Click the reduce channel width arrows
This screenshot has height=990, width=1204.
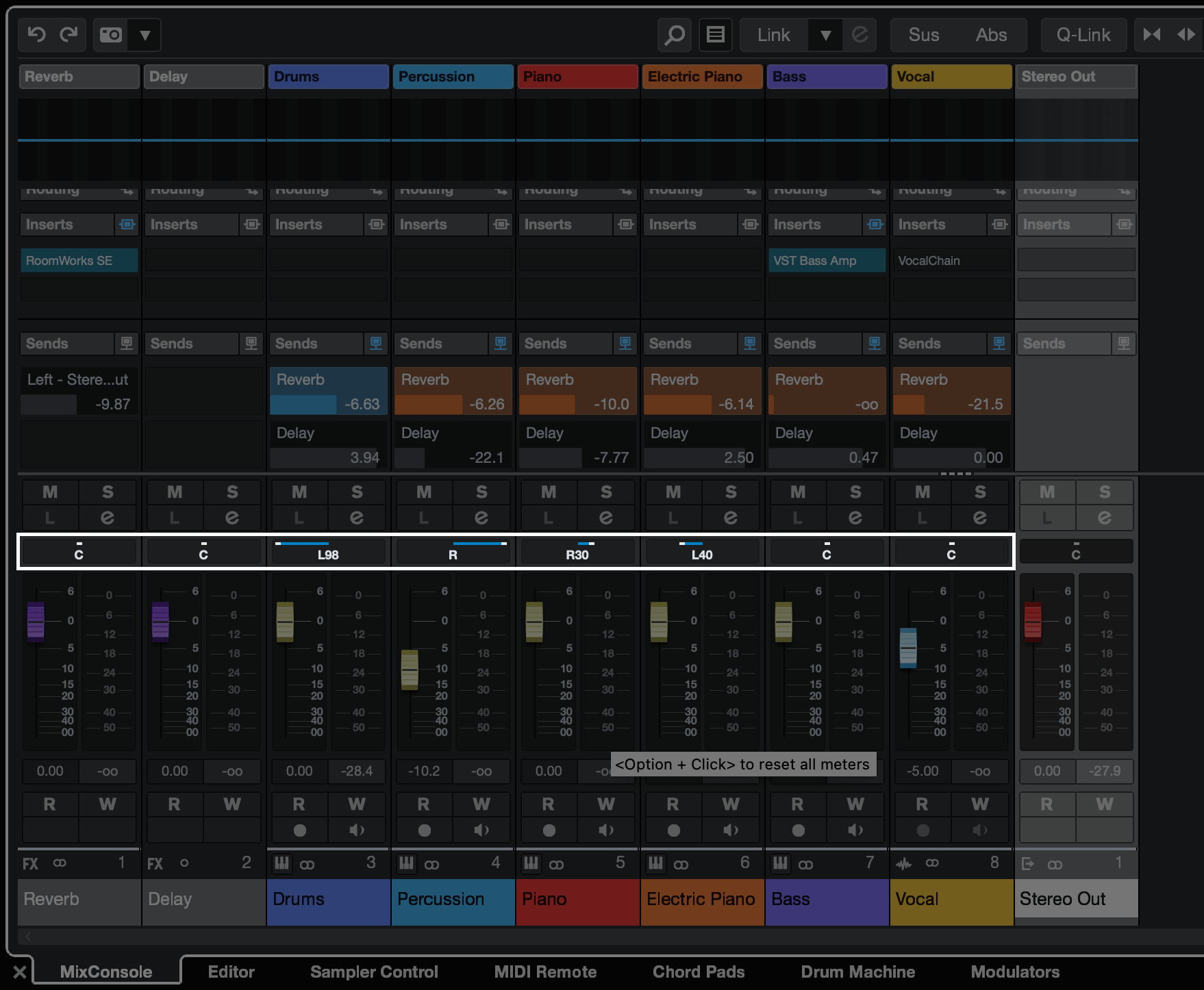(1152, 34)
